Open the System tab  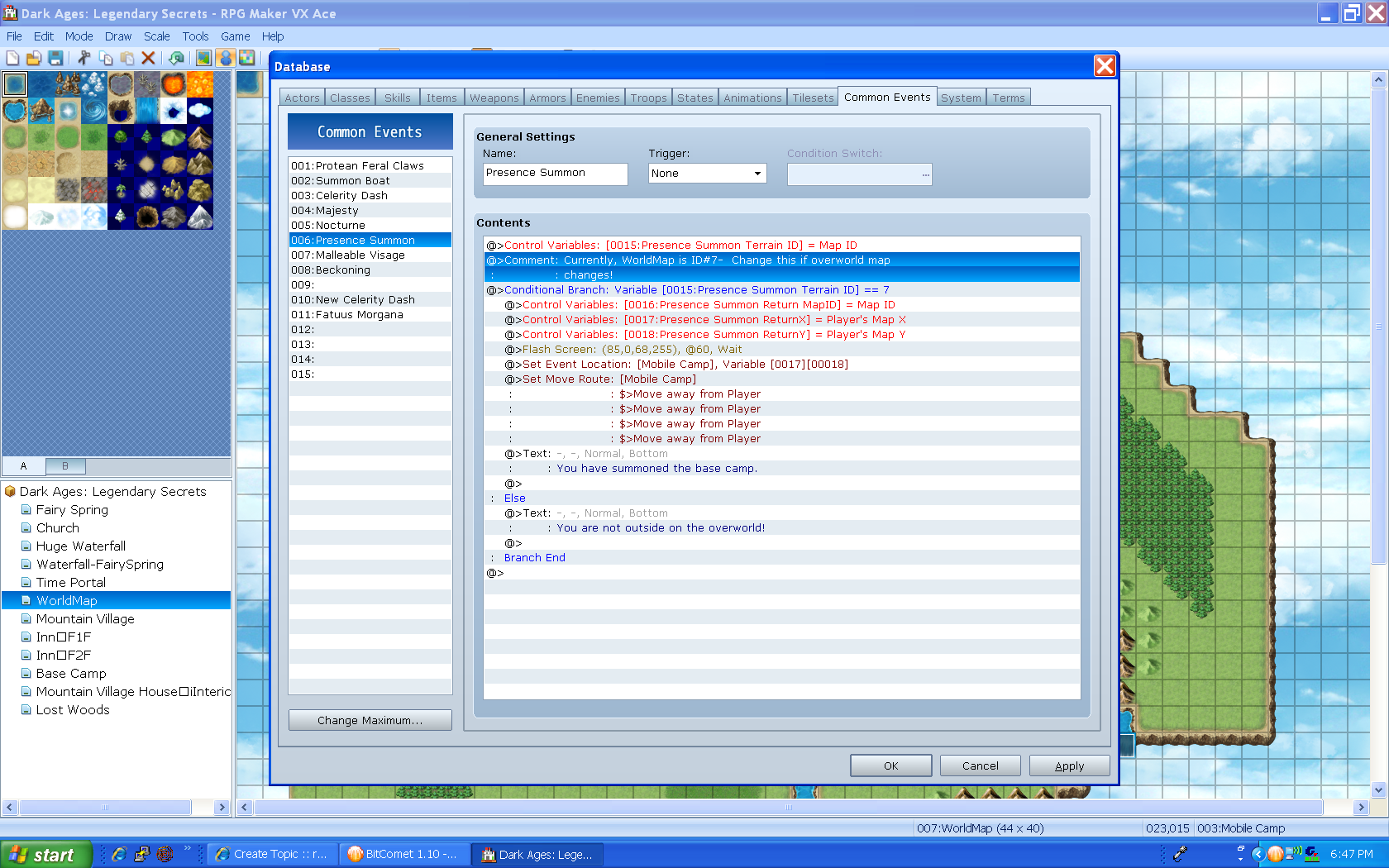coord(961,98)
